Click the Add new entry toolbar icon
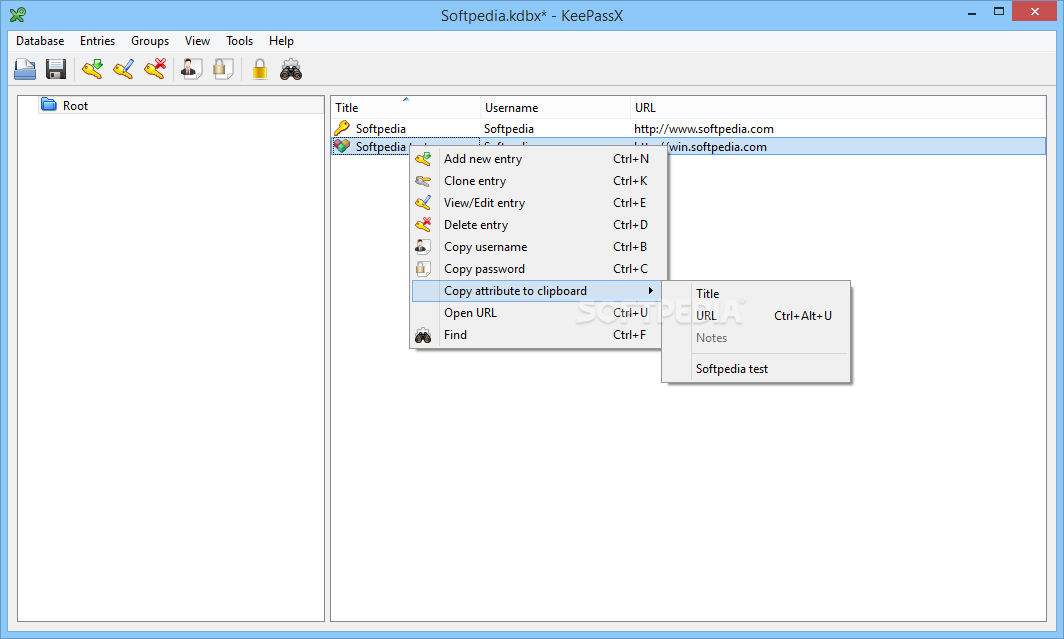Viewport: 1064px width, 639px height. (92, 69)
